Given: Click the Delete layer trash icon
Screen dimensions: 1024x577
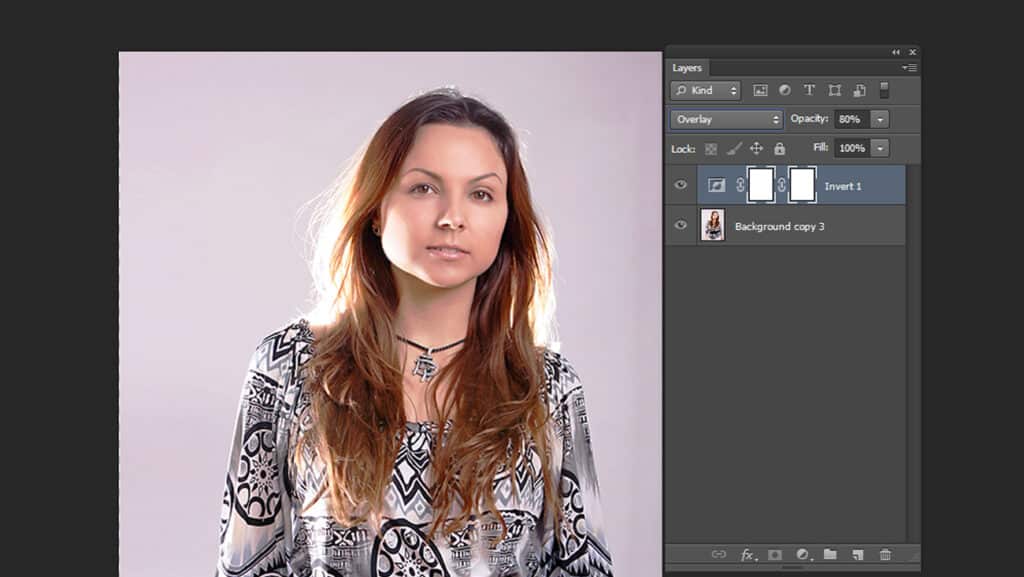Looking at the screenshot, I should point(886,555).
